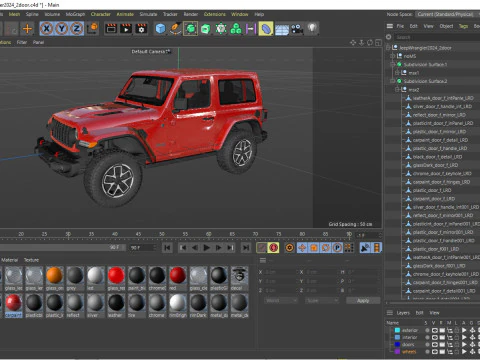Screen dimensions: 480x360
Task: Toggle the Y axis lock
Action: pyautogui.click(x=62, y=29)
